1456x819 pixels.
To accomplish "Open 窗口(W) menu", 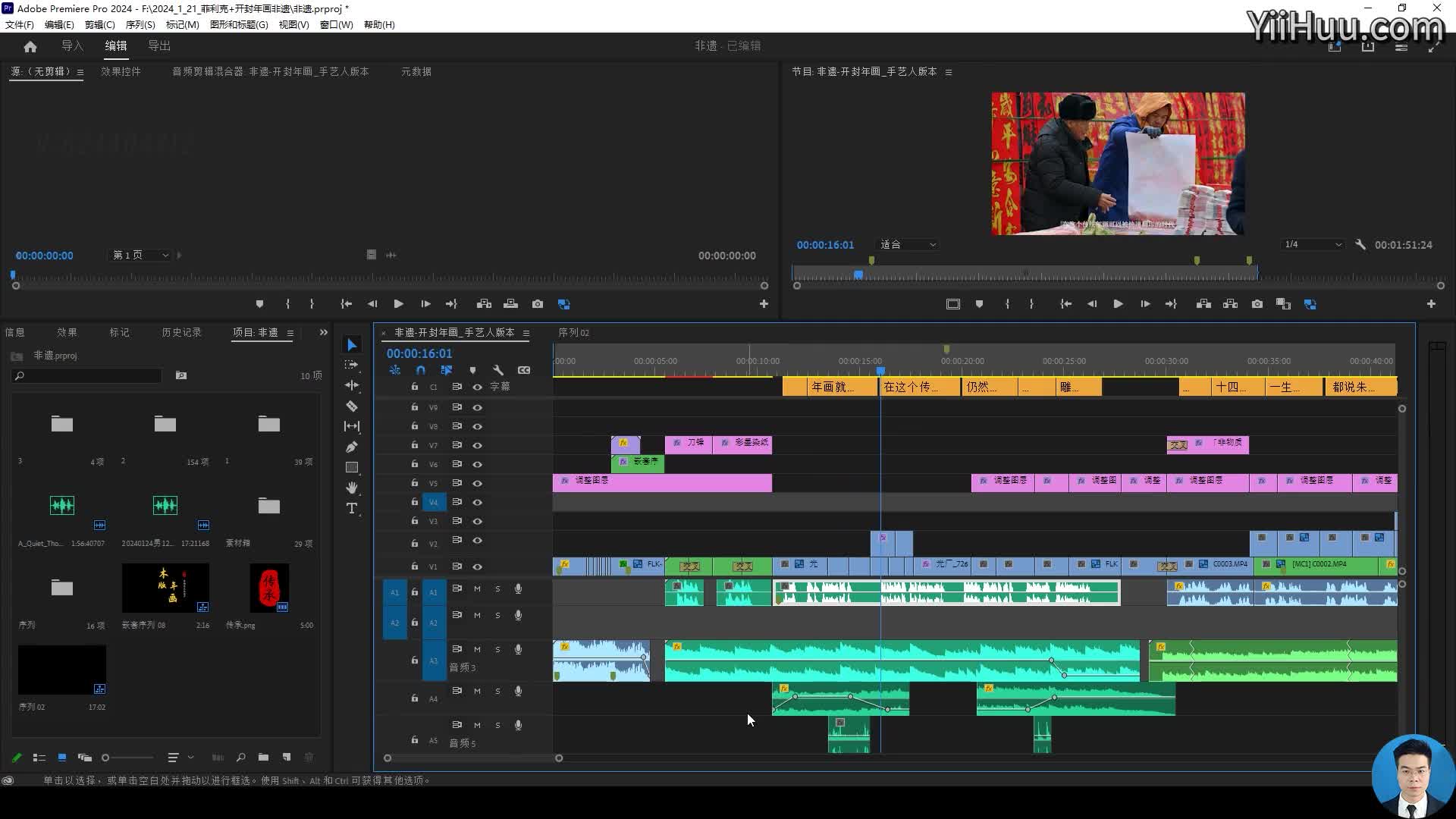I will coord(336,25).
